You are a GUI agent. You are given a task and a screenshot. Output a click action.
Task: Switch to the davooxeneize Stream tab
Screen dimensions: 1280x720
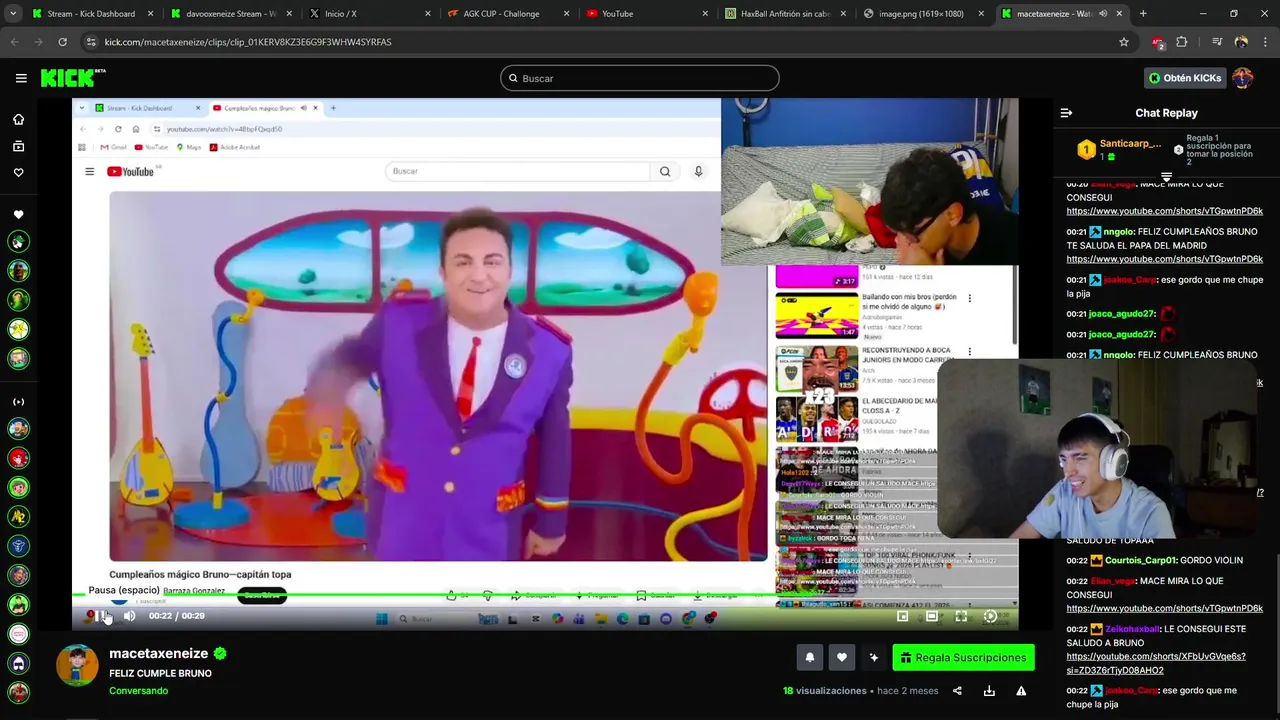tap(229, 14)
